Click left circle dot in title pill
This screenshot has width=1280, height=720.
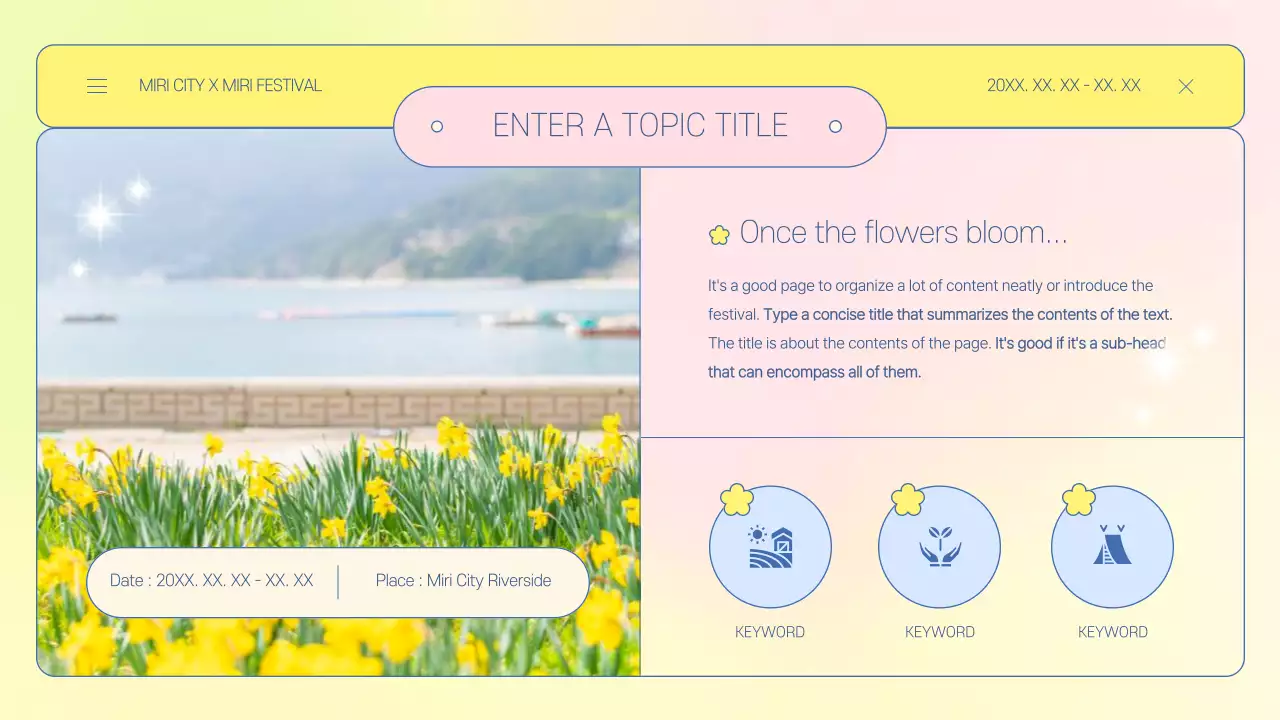click(437, 126)
